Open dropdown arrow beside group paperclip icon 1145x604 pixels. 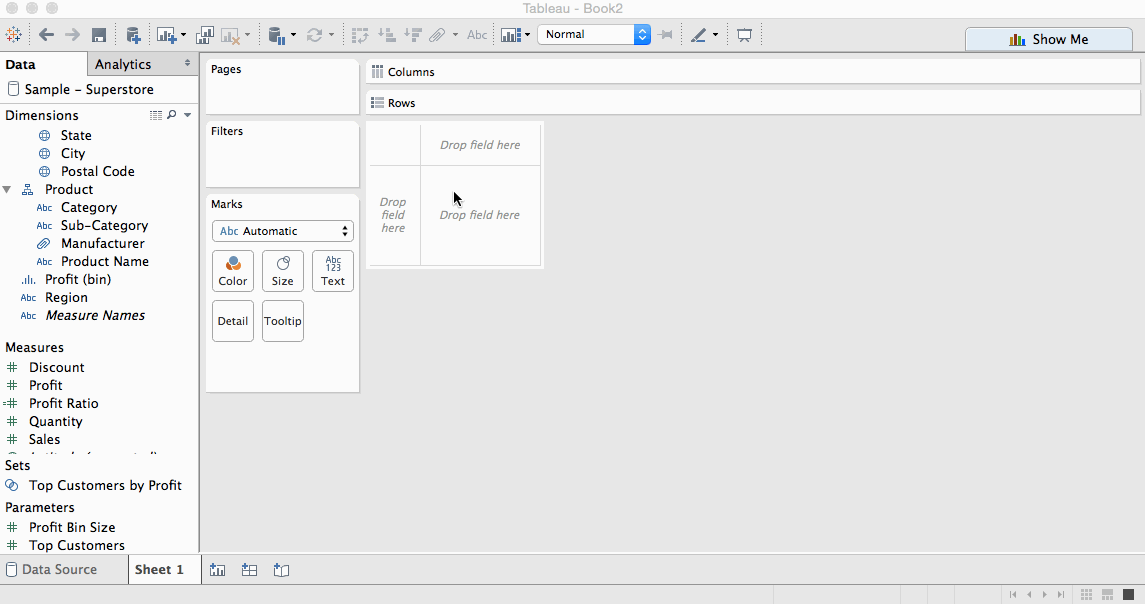coord(455,35)
